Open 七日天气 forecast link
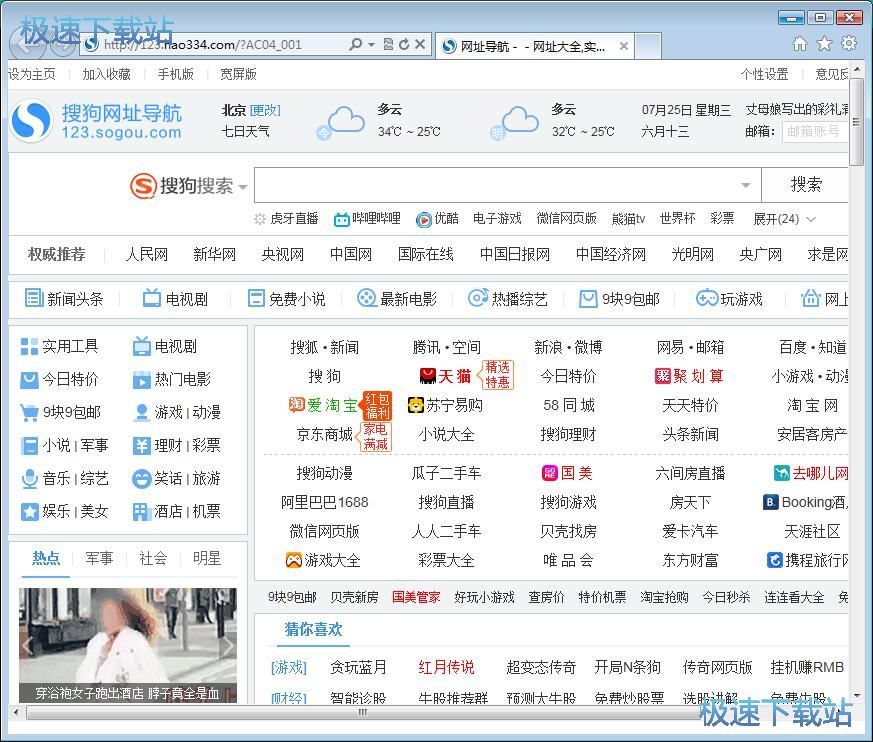The image size is (873, 742). [246, 131]
